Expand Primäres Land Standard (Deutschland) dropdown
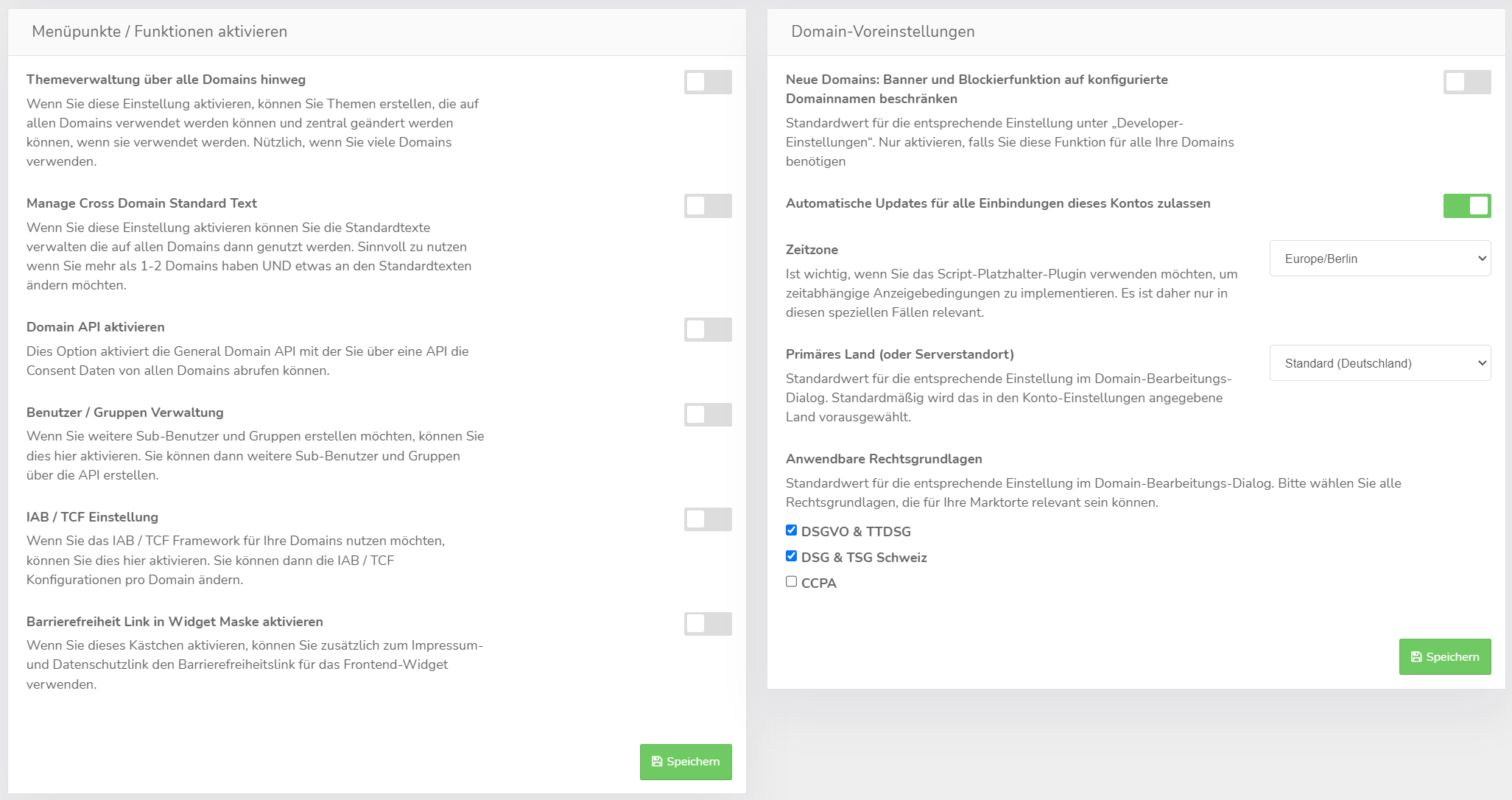This screenshot has height=800, width=1512. coord(1379,363)
